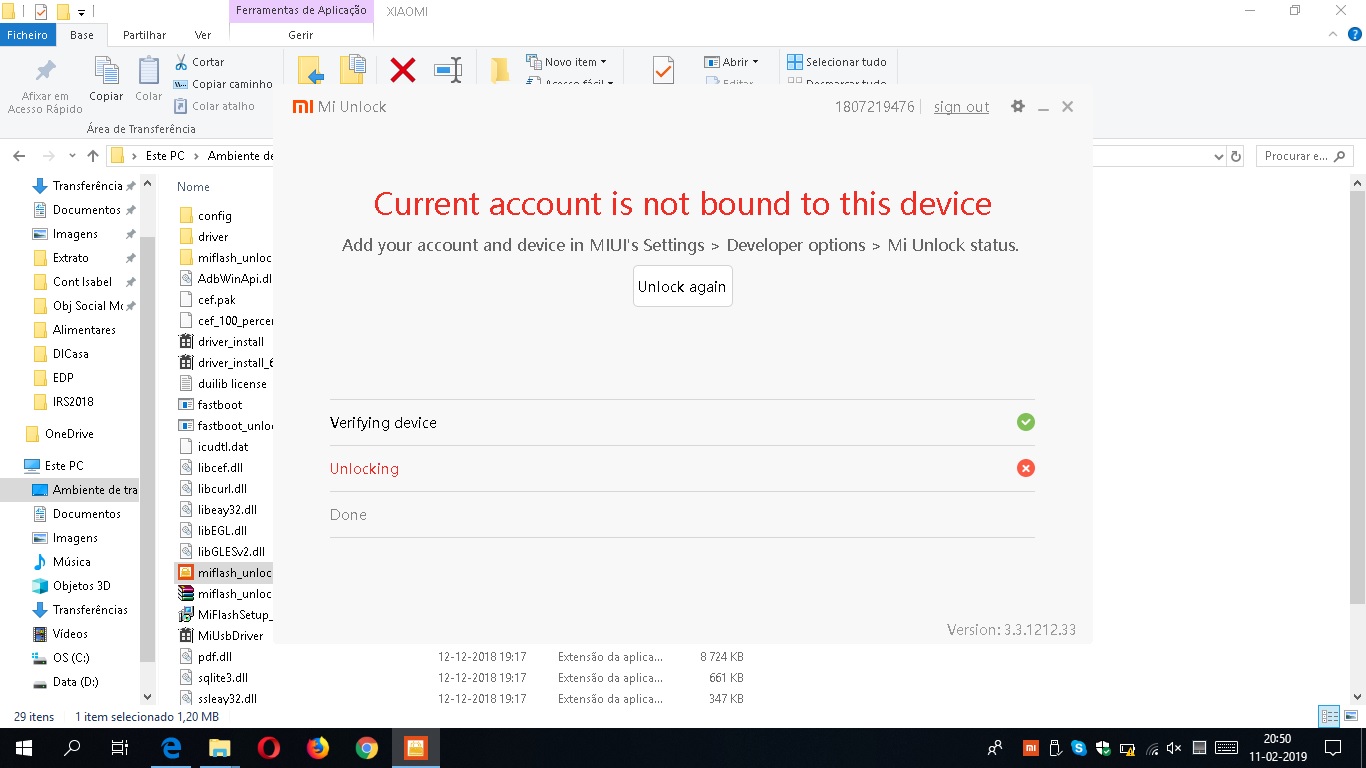
Task: Click Cortar scissors in ribbon
Action: tap(199, 62)
